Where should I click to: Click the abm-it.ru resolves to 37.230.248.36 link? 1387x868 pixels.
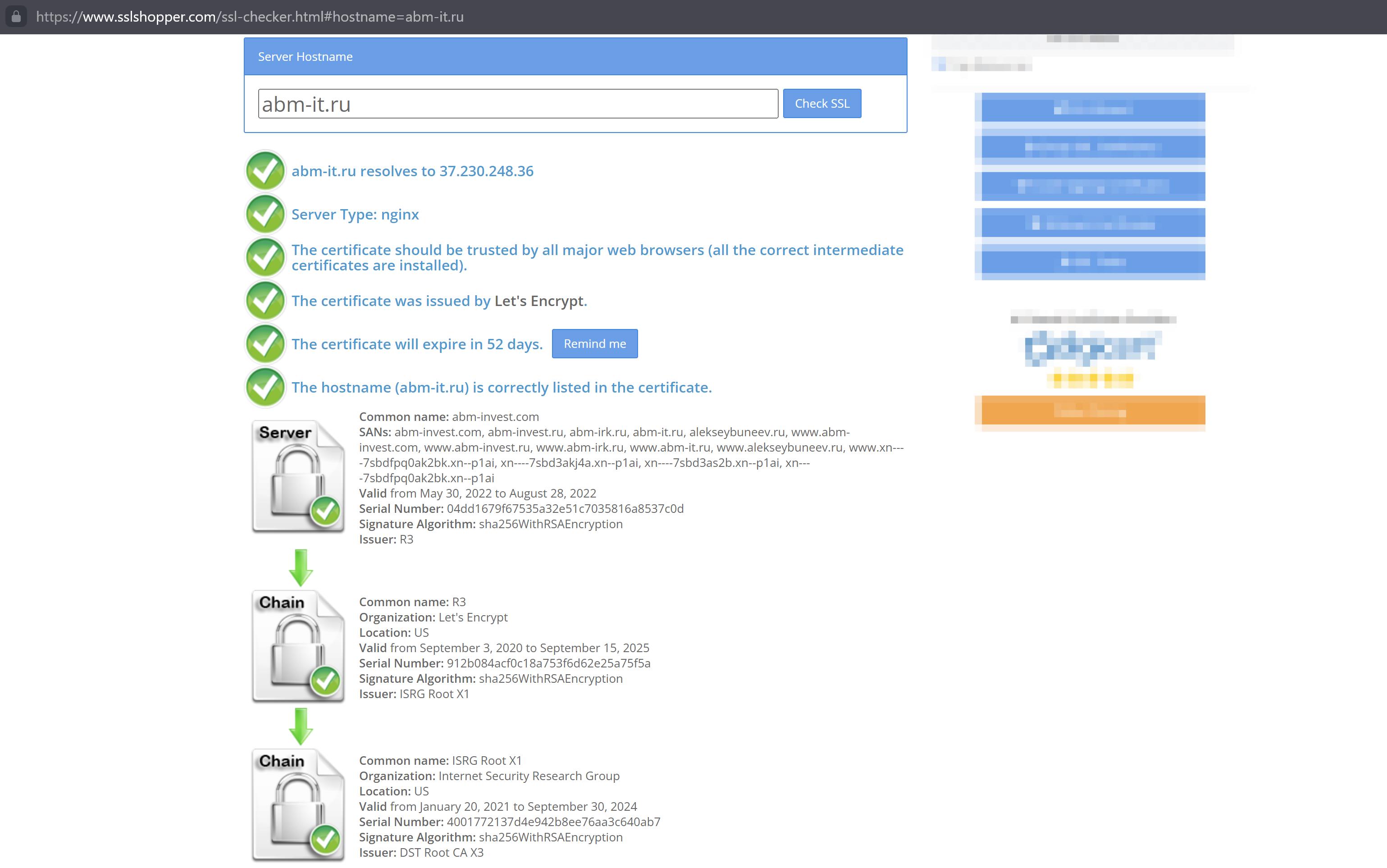(x=412, y=170)
